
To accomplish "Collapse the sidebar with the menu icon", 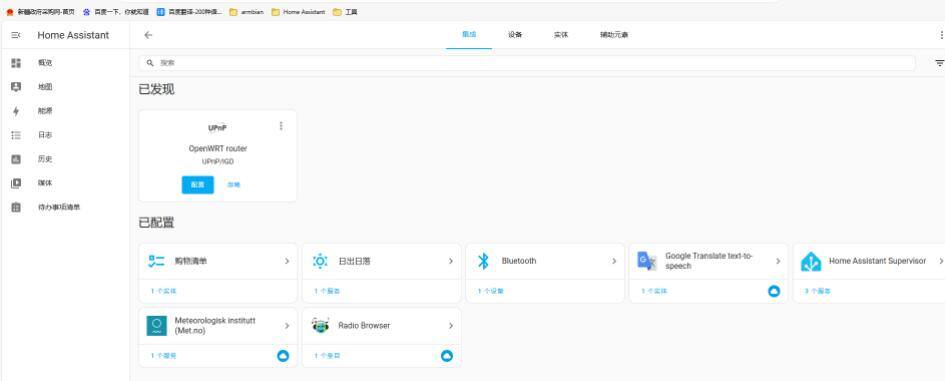I will pos(16,36).
